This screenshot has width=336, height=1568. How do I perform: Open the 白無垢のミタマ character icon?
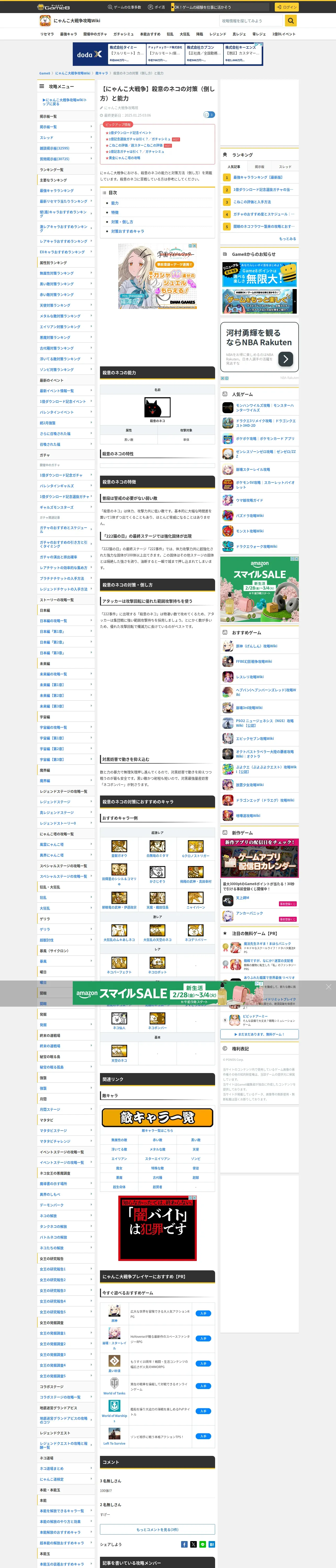[x=157, y=846]
